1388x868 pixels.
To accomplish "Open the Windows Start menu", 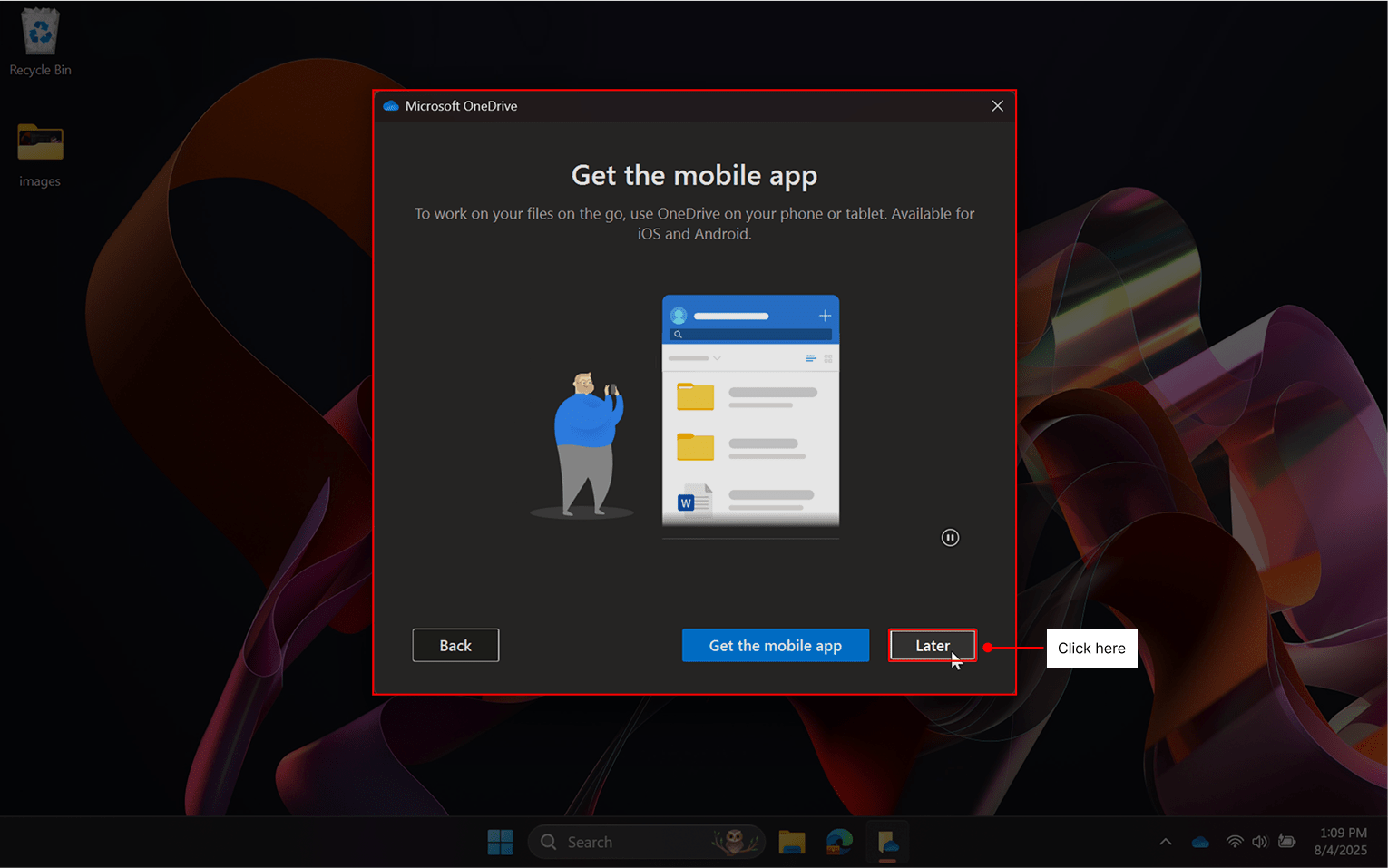I will click(500, 843).
